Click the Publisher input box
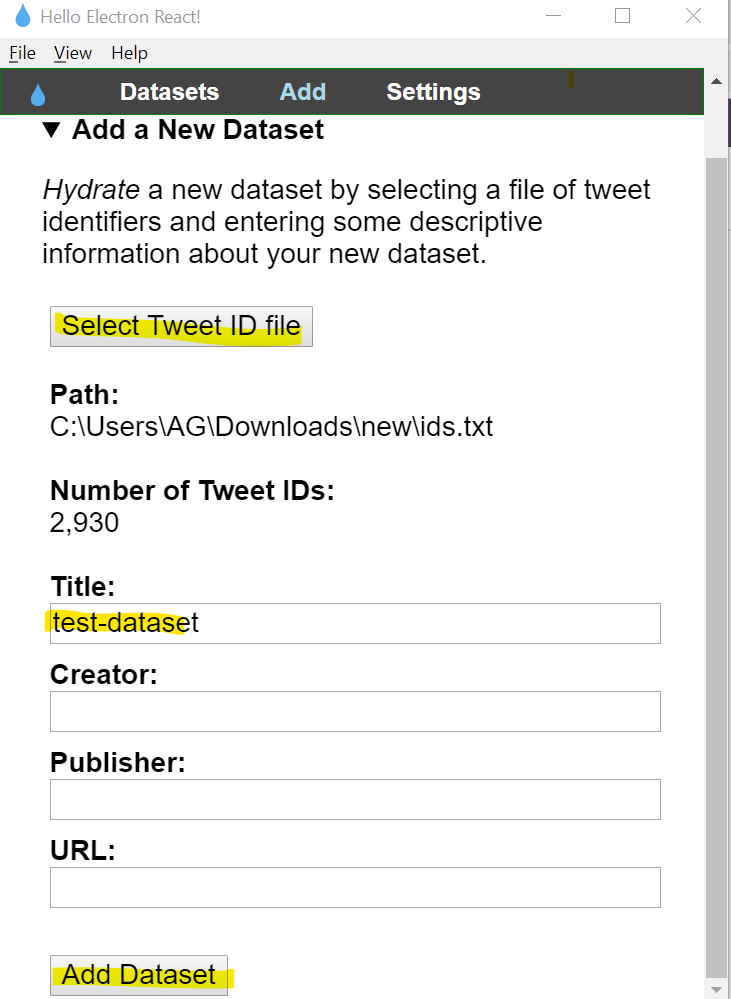 [355, 799]
